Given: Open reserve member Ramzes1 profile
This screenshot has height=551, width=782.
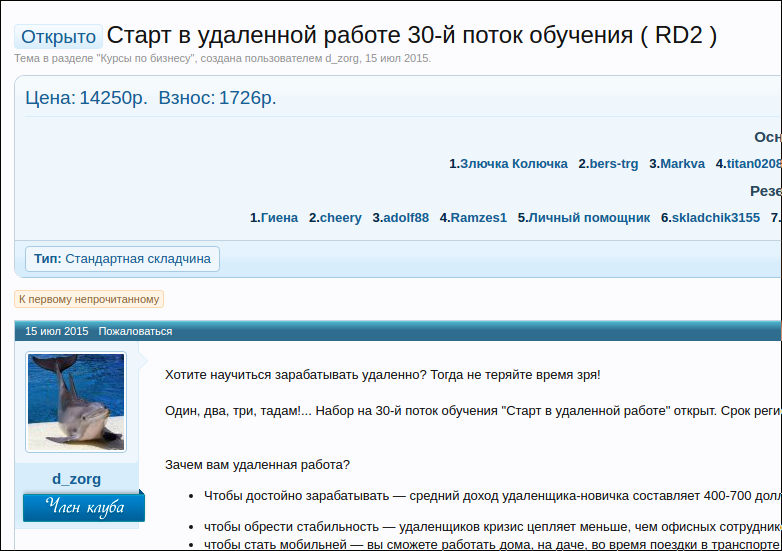Looking at the screenshot, I should click(x=478, y=217).
